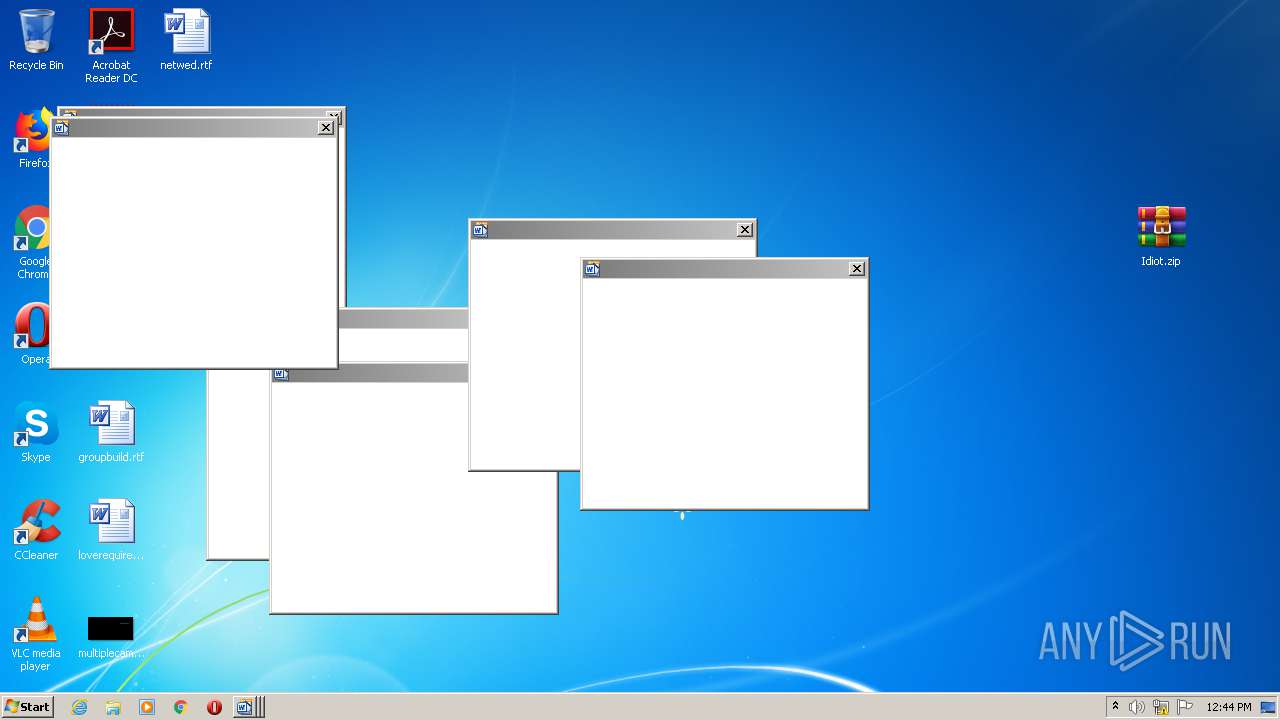Select the CCleaner desktop shortcut
This screenshot has height=720, width=1280.
36,530
